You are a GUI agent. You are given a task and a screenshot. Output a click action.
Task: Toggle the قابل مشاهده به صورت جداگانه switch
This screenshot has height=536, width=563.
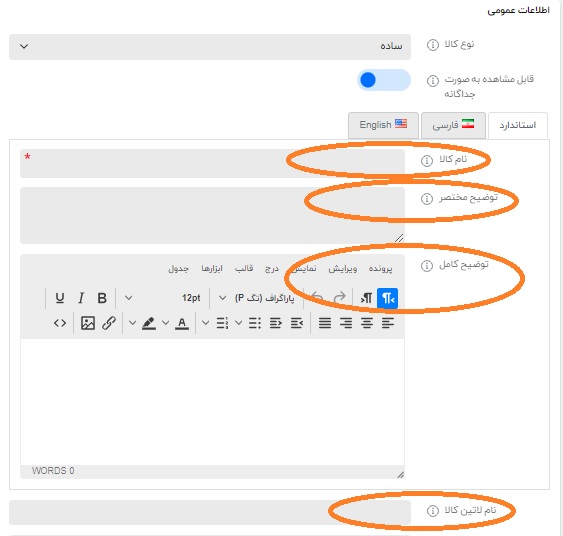pos(383,80)
